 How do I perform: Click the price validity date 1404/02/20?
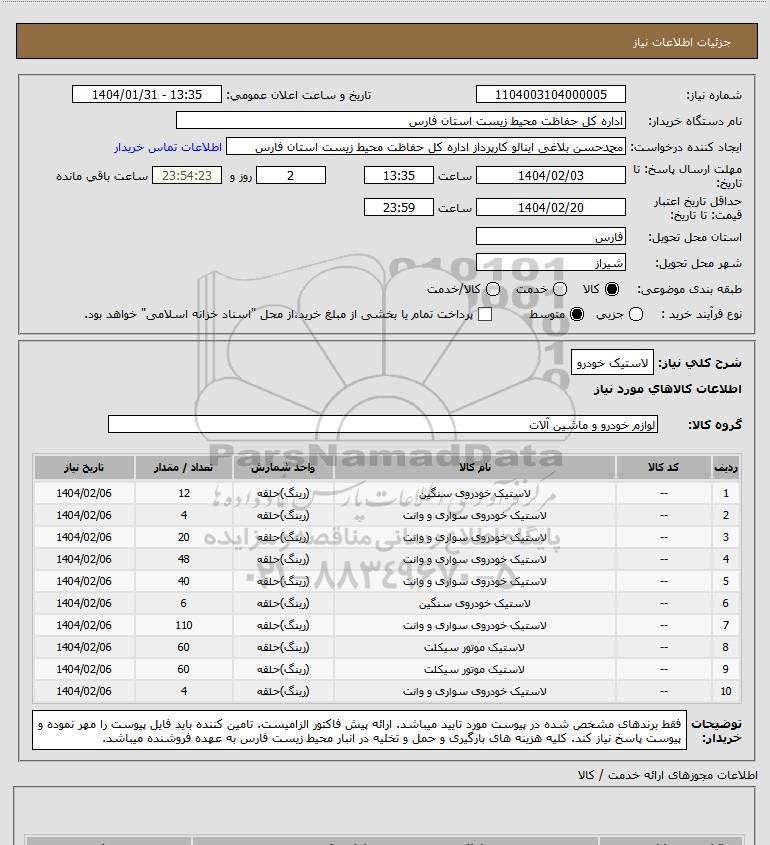tap(551, 207)
